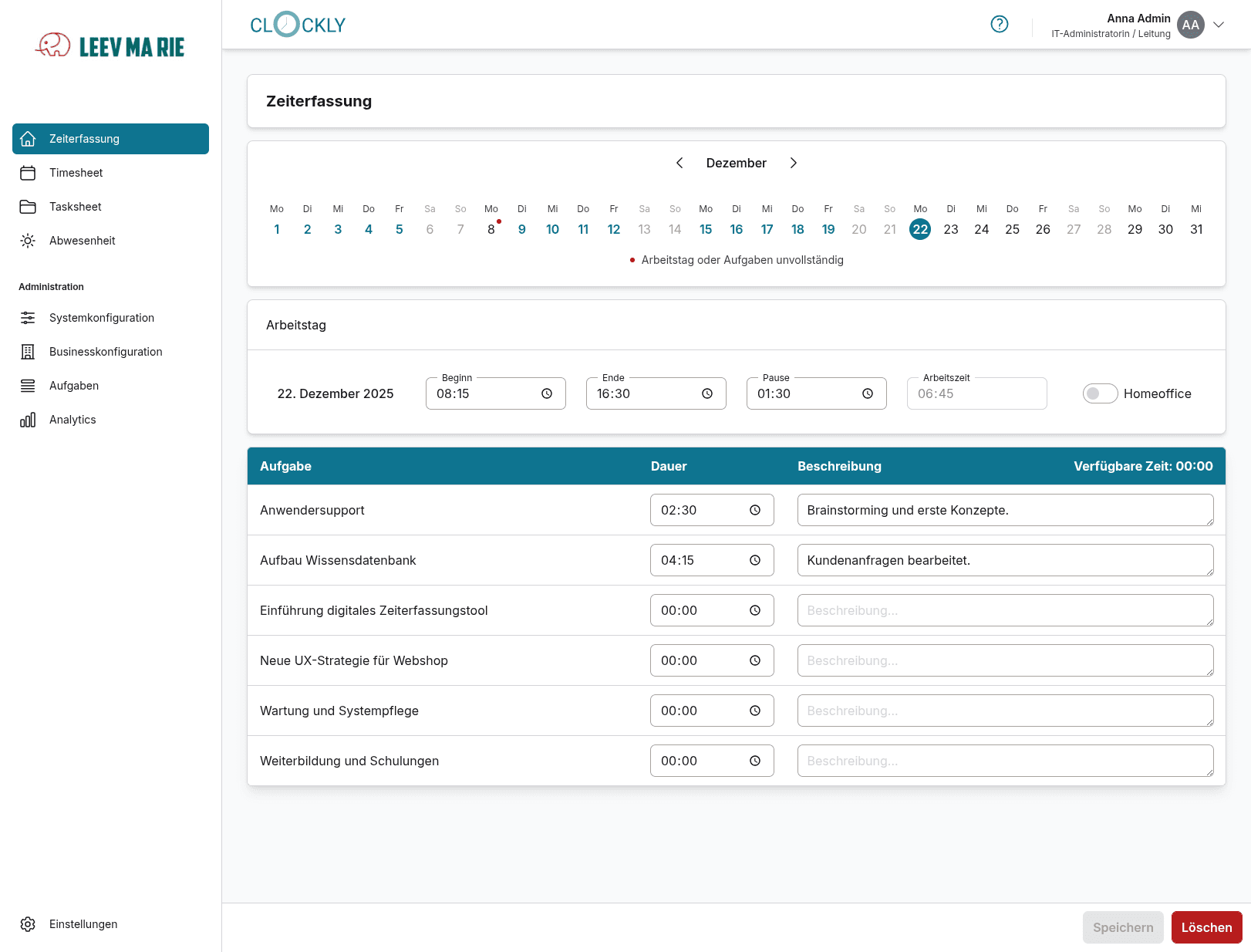Go to next month after Dezember
1251x952 pixels.
click(794, 163)
